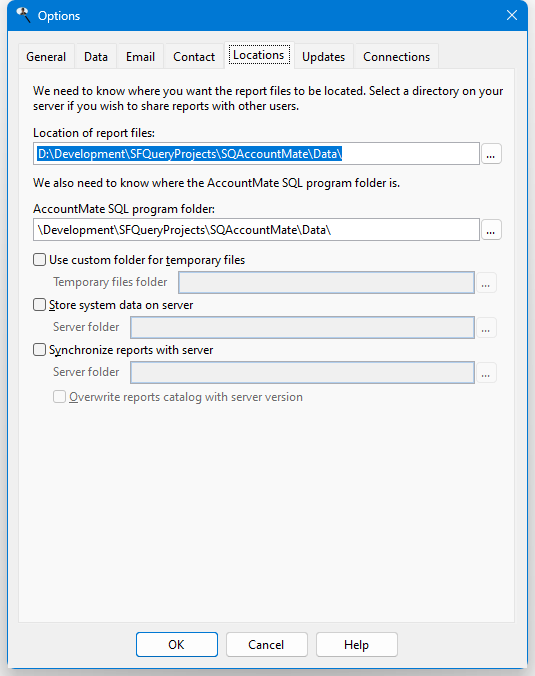
Task: Go to the Email tab
Action: 140,56
